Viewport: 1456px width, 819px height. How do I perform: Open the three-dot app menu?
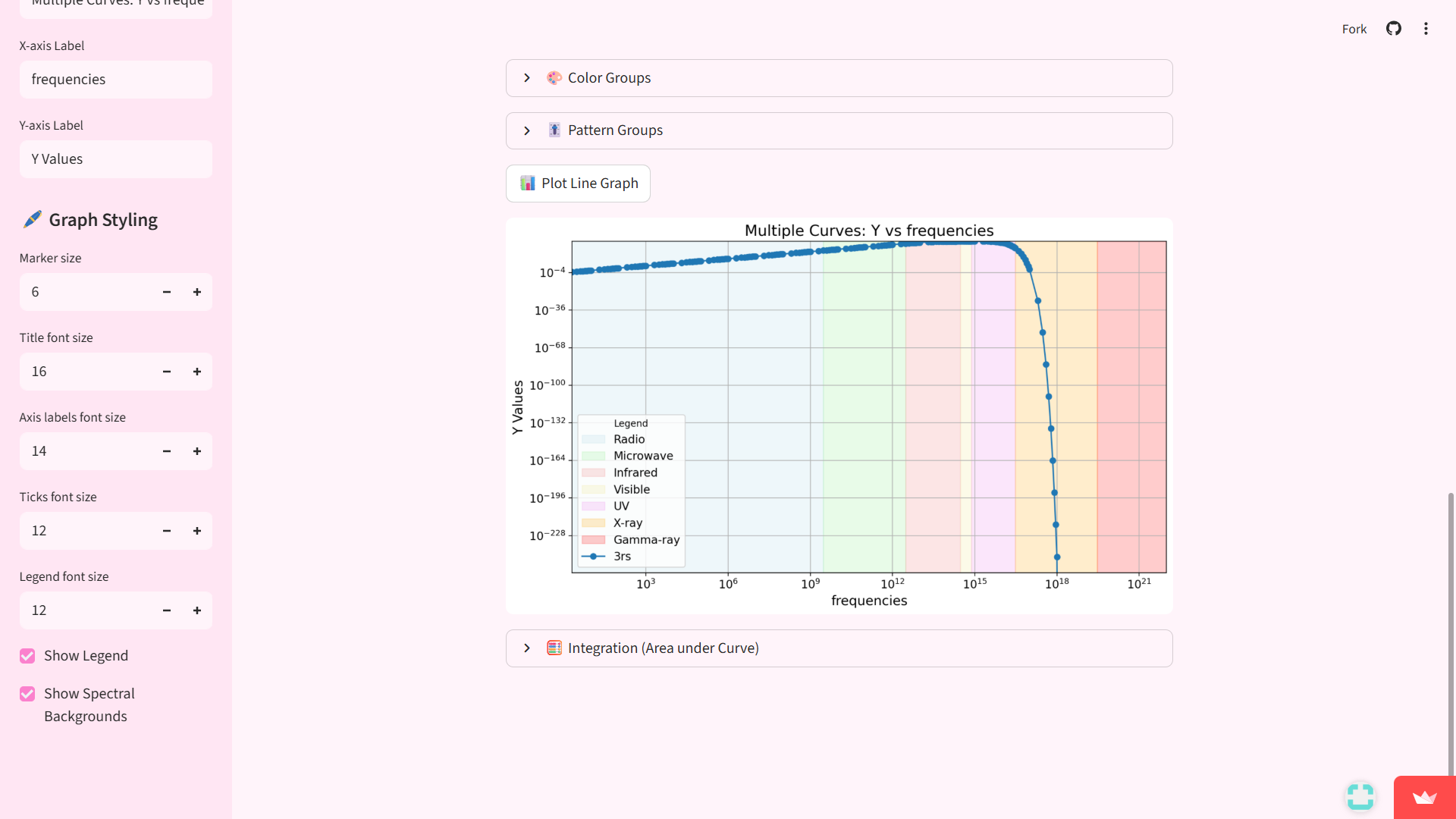tap(1426, 29)
